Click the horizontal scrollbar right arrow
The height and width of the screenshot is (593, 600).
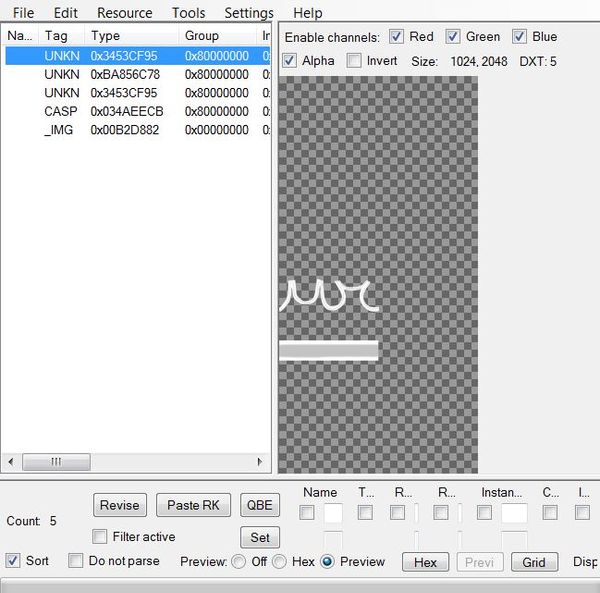coord(260,462)
